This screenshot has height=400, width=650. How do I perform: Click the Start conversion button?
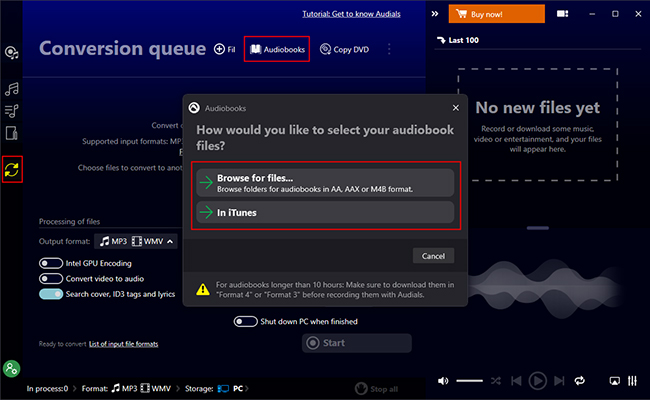[357, 343]
